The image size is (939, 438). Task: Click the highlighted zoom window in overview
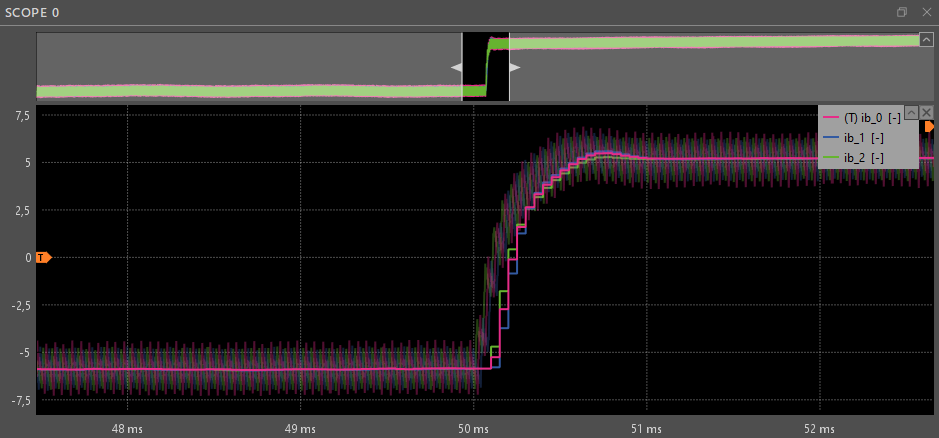(485, 66)
